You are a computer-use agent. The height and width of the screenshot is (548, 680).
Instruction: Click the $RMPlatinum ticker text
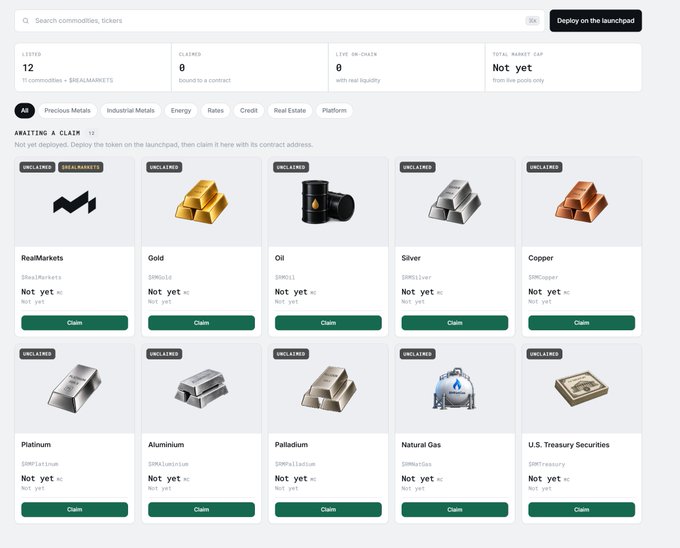39,464
